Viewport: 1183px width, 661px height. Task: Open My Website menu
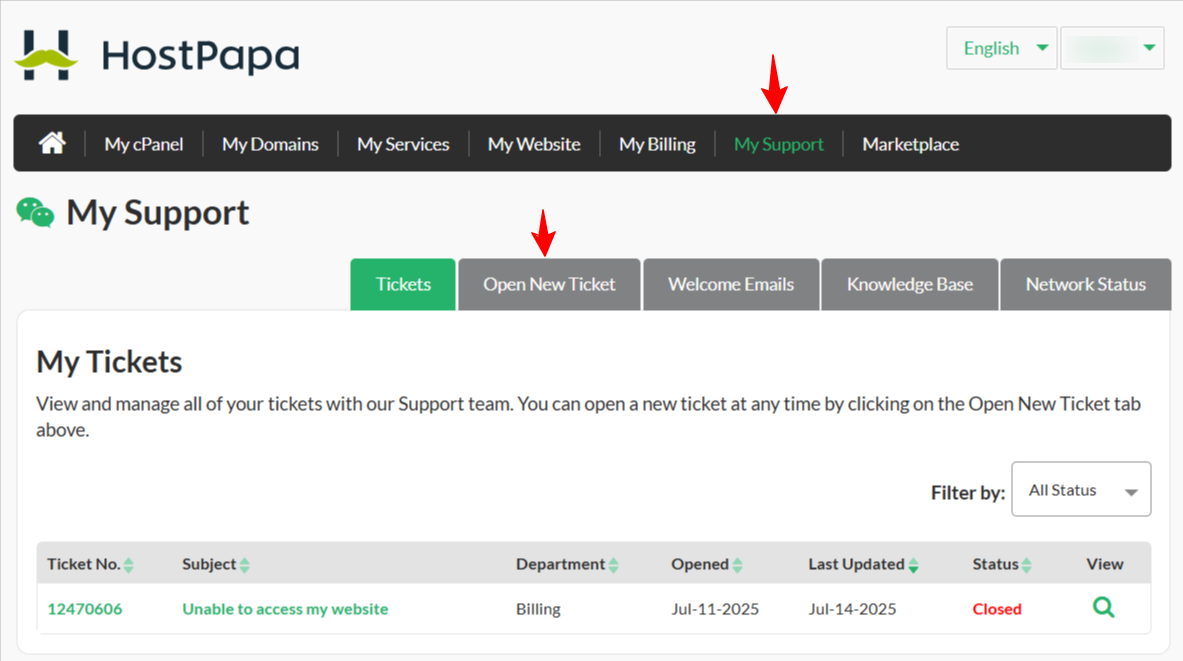pos(534,144)
